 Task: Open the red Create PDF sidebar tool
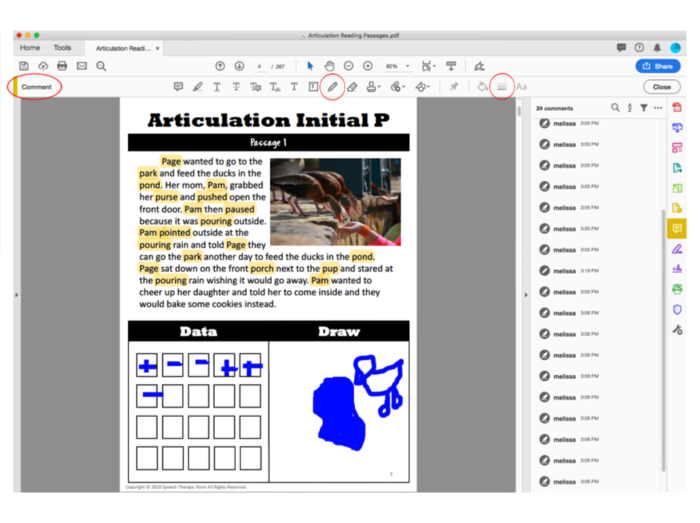677,107
